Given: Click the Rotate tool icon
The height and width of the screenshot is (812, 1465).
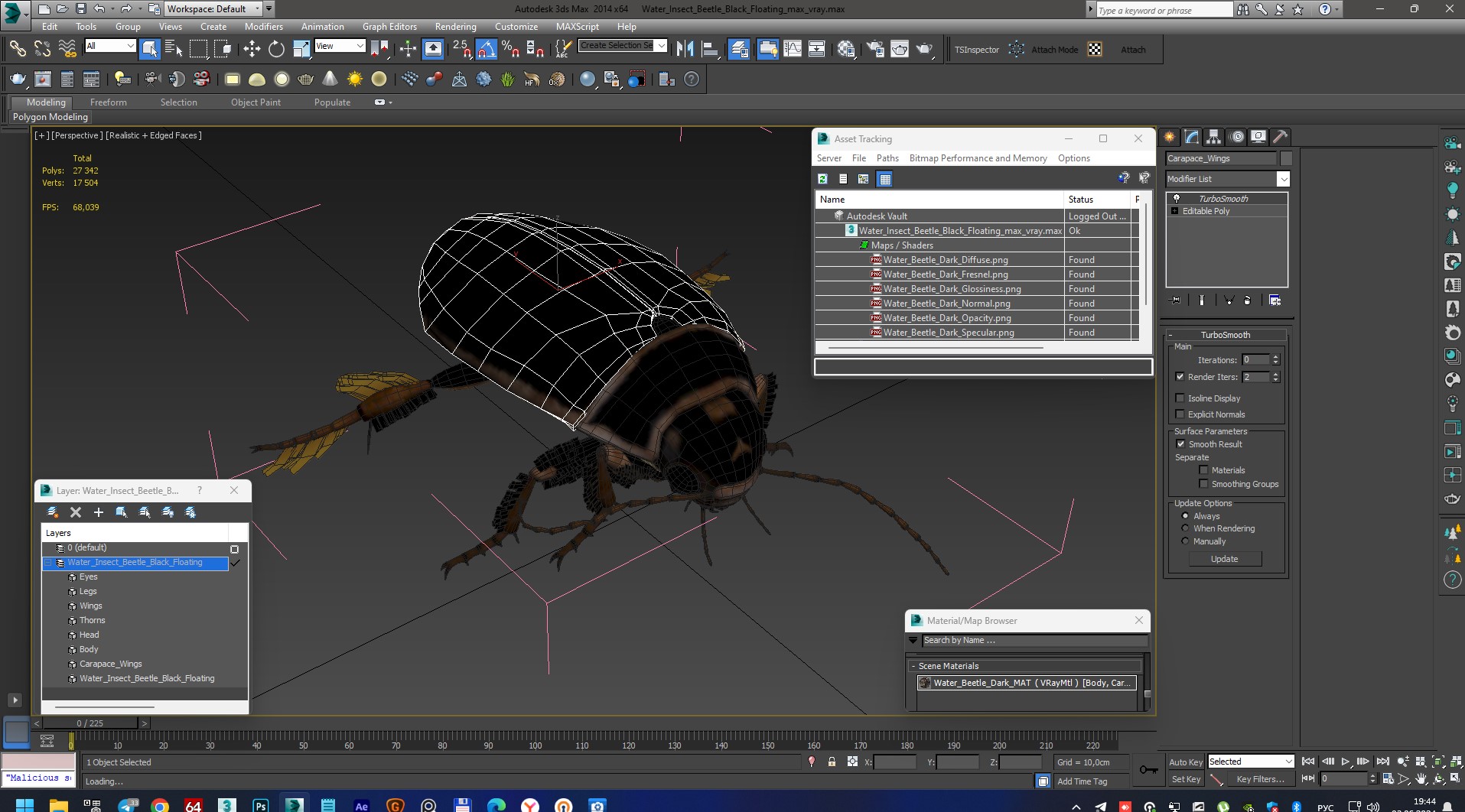Looking at the screenshot, I should coord(276,50).
